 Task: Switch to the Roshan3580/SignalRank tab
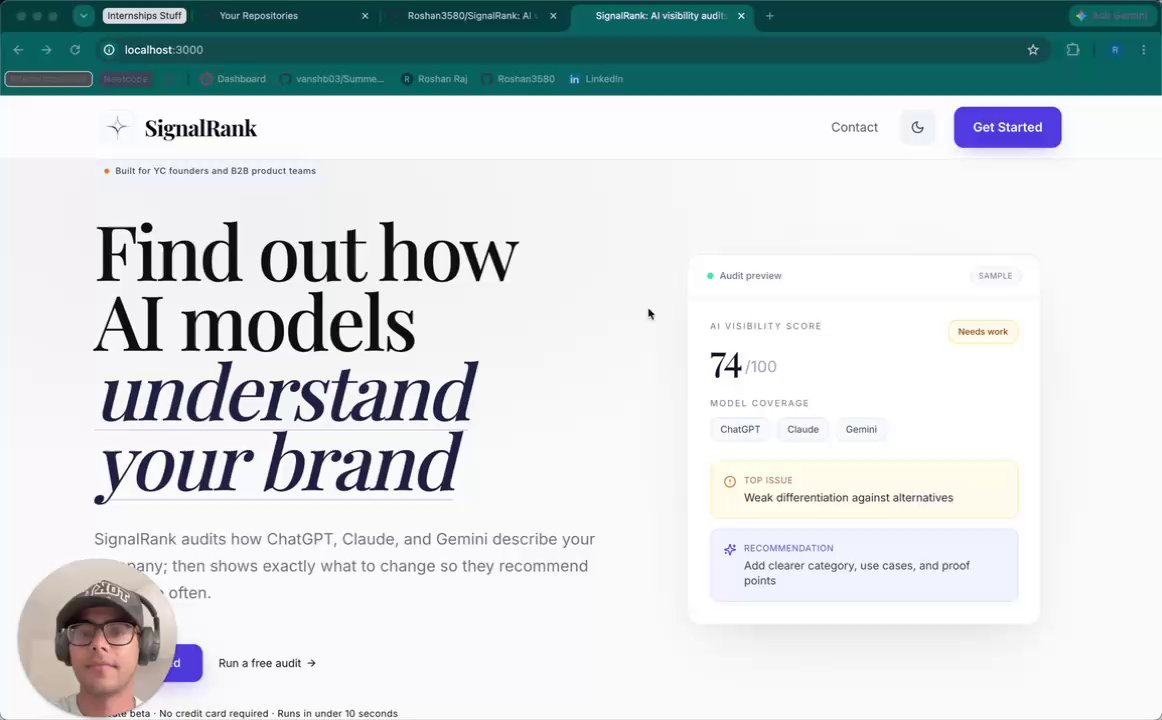473,16
